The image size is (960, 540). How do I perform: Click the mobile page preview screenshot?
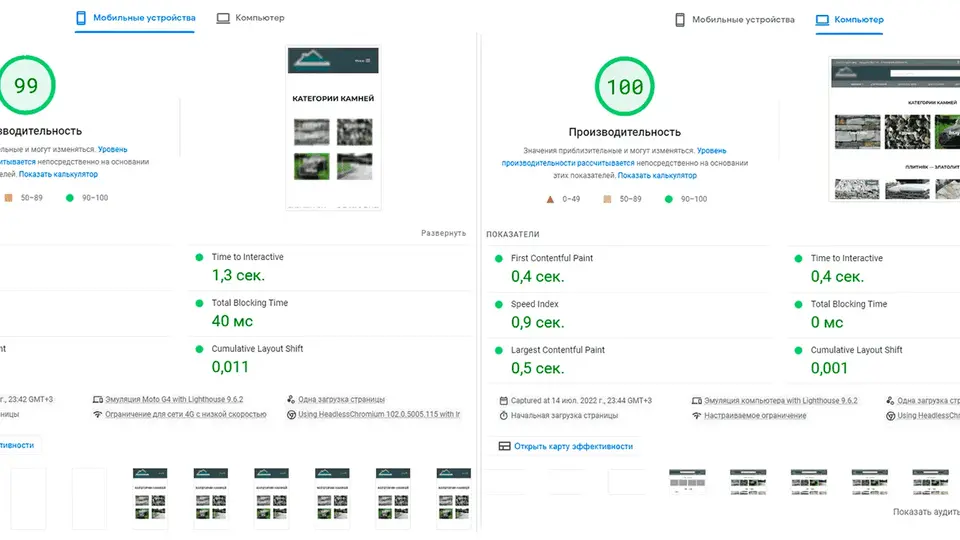pos(333,127)
